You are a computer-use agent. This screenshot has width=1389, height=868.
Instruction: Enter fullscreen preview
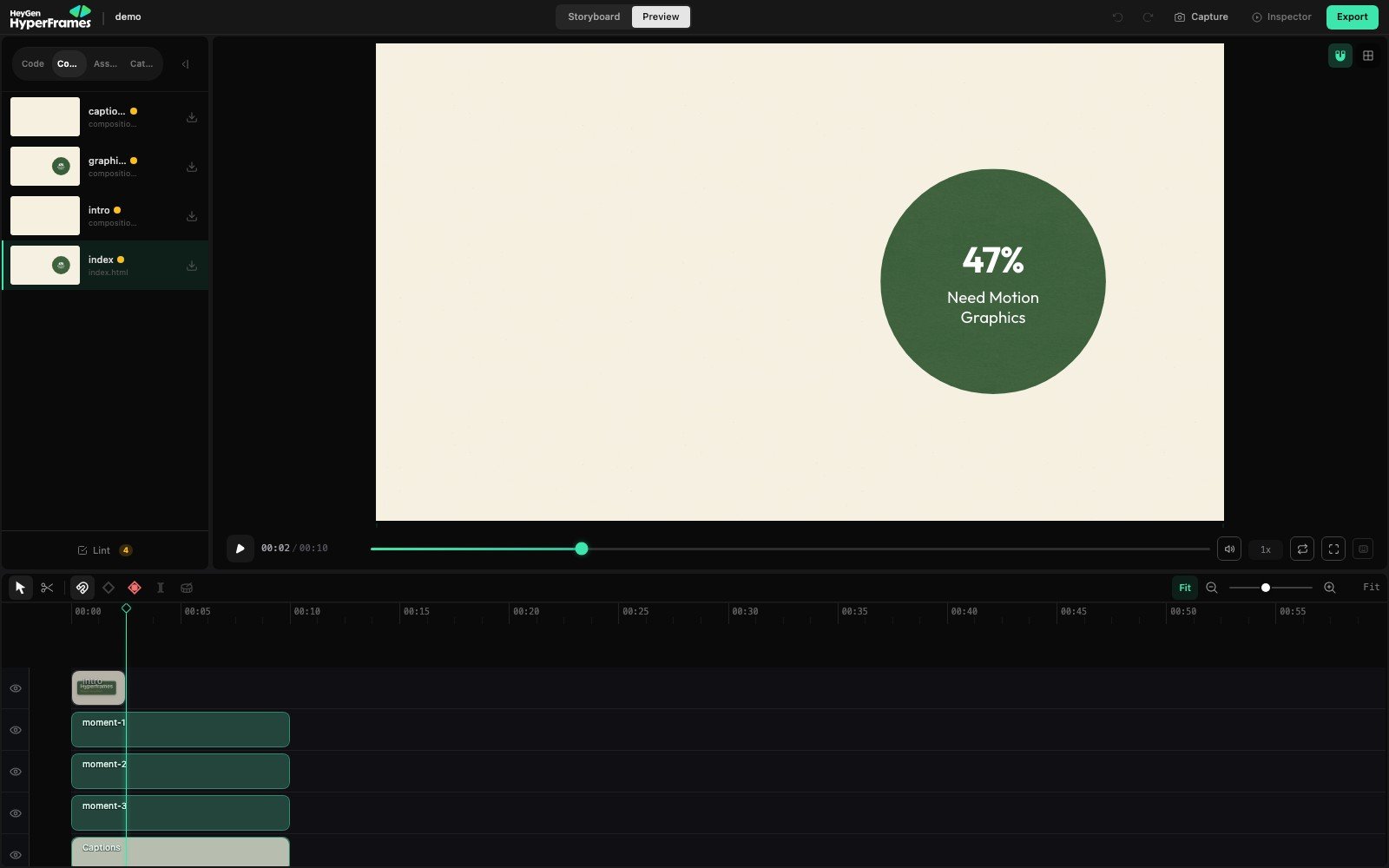coord(1333,549)
